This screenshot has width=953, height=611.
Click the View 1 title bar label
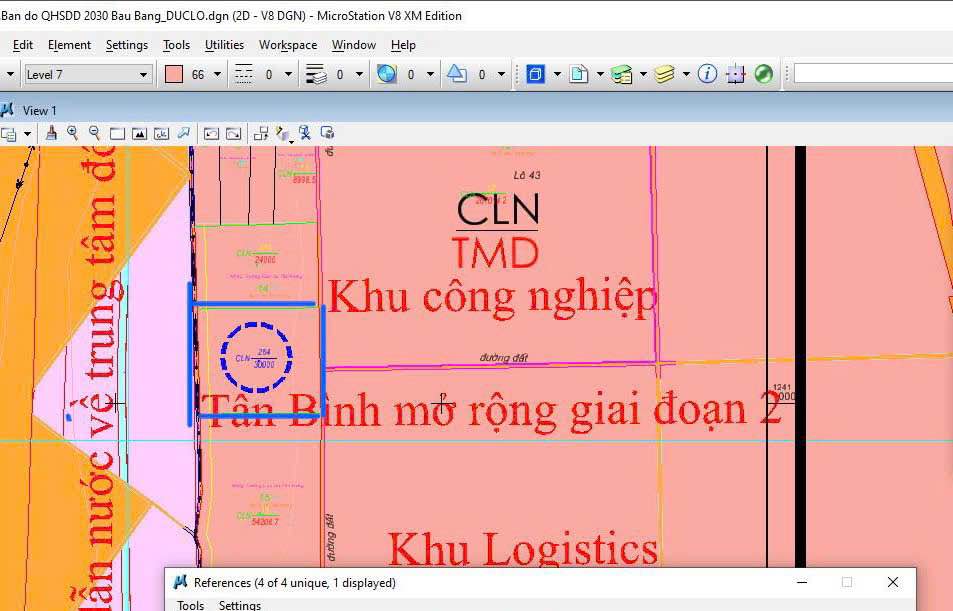[x=40, y=110]
